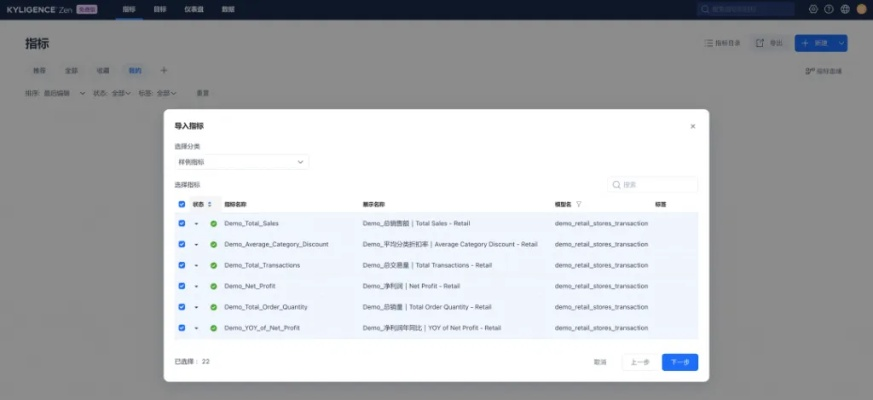
Task: Click the blue 下一步 button
Action: click(680, 362)
